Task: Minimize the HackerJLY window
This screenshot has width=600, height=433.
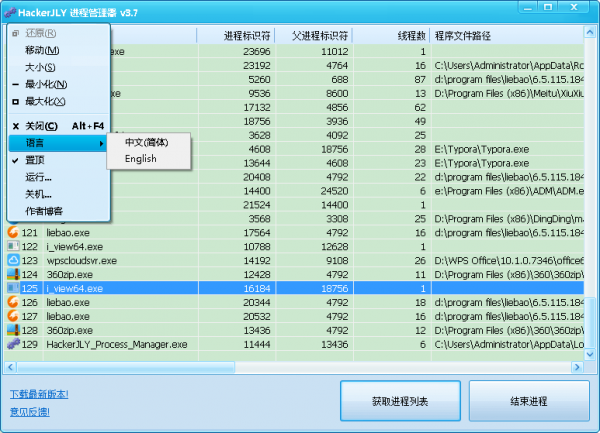Action: coord(528,7)
